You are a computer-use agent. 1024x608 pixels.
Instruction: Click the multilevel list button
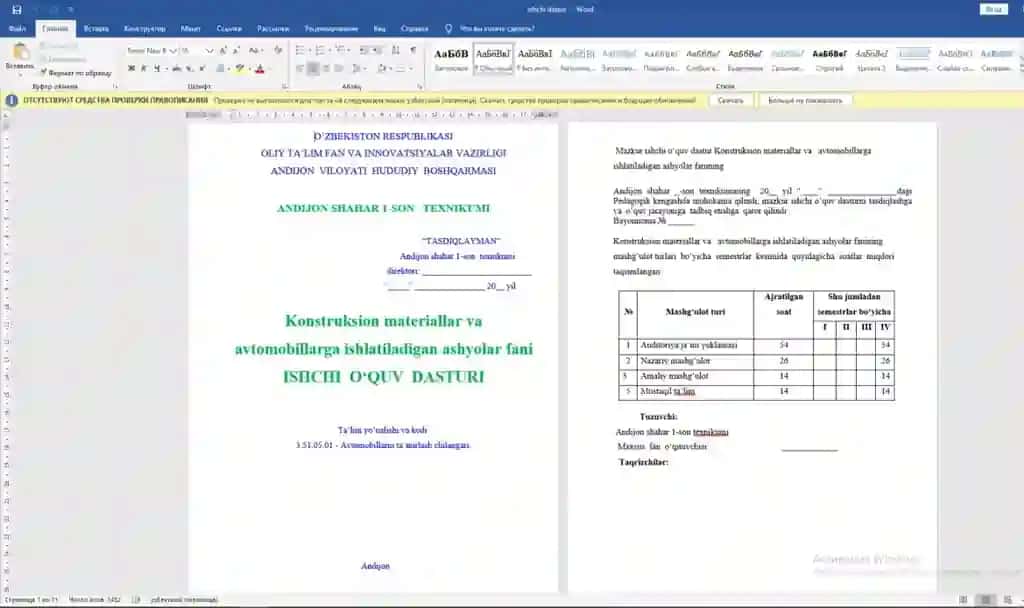340,50
